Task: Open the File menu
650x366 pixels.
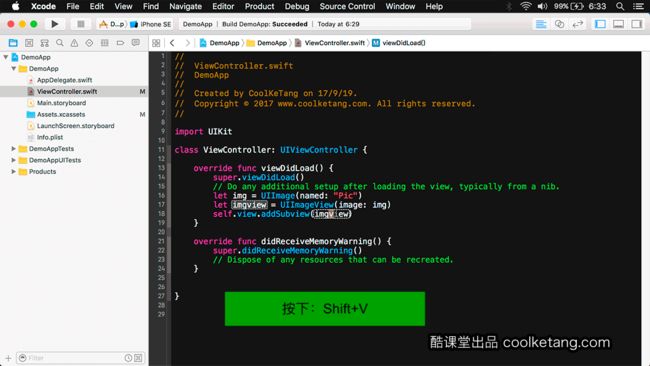Action: 73,6
